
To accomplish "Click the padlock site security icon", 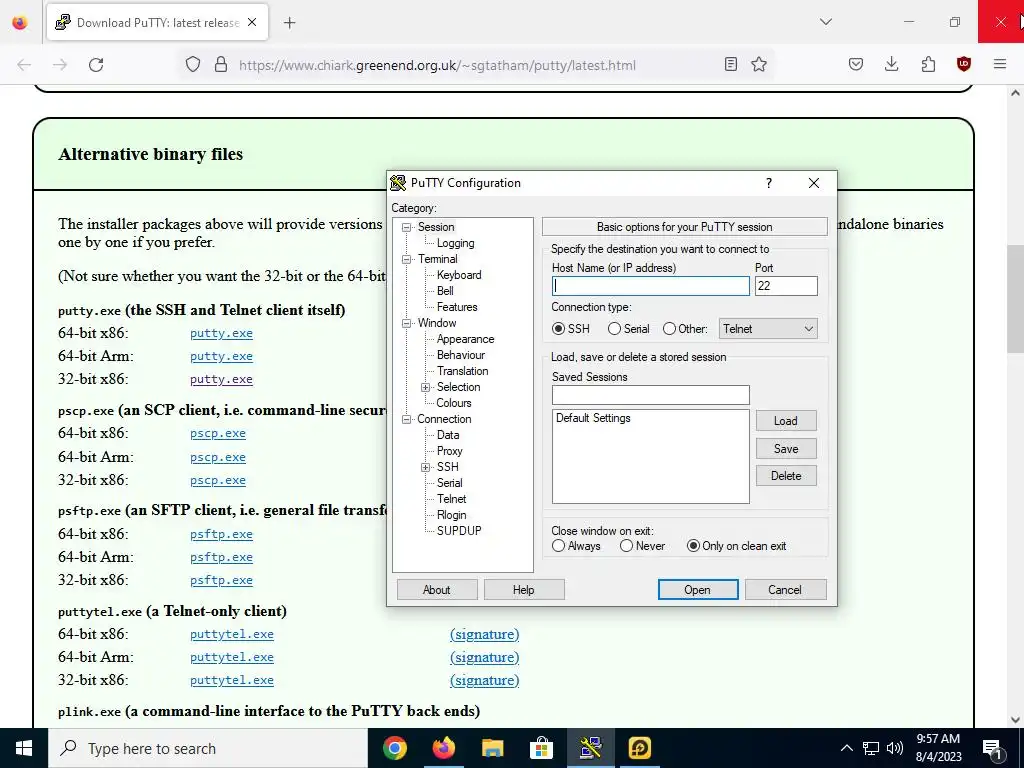I will (221, 64).
